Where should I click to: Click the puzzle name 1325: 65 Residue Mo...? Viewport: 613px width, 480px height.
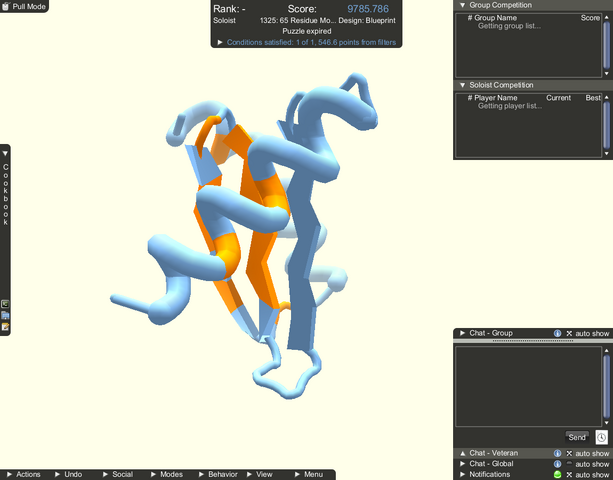click(298, 20)
